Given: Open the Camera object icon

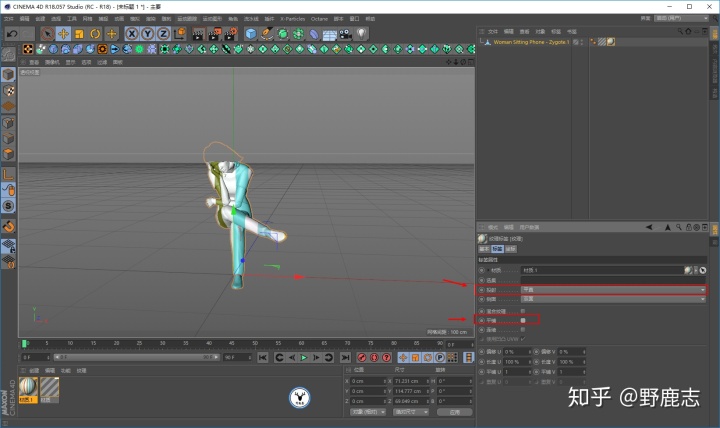Looking at the screenshot, I should pos(346,34).
